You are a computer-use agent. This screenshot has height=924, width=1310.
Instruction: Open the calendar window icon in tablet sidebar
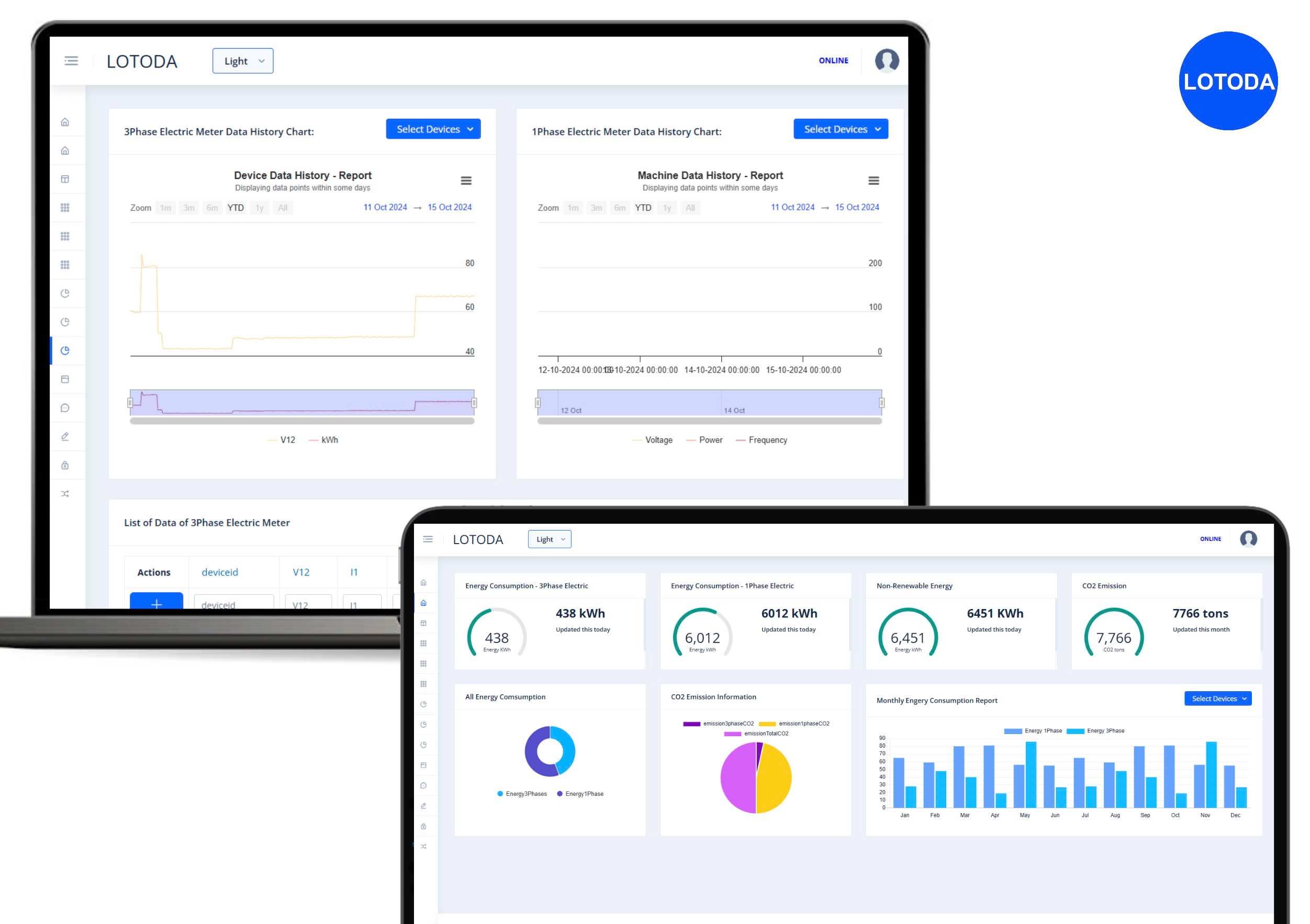(423, 765)
